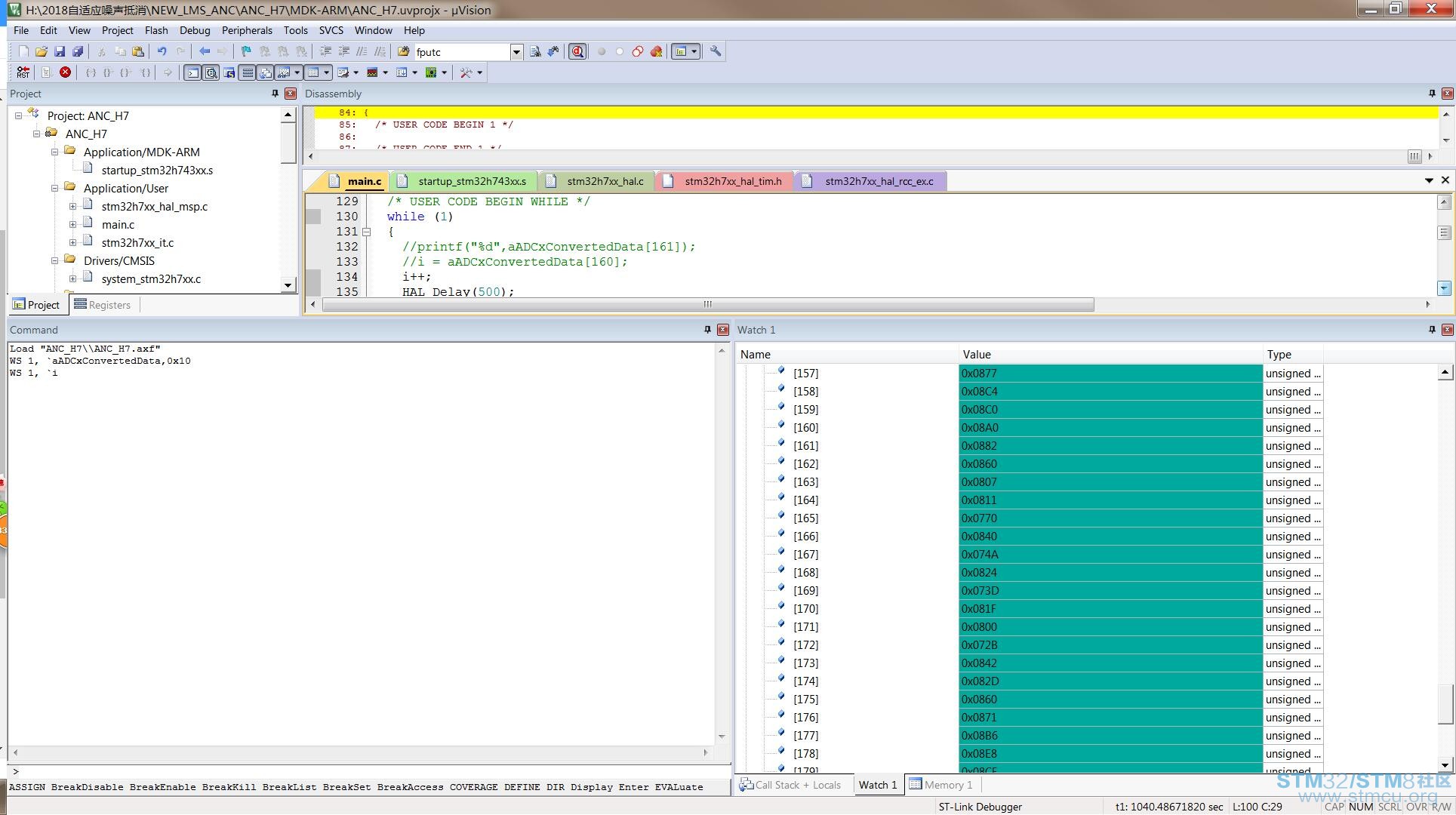This screenshot has height=815, width=1456.
Task: Toggle Start/Stop Debug Session
Action: [x=577, y=51]
